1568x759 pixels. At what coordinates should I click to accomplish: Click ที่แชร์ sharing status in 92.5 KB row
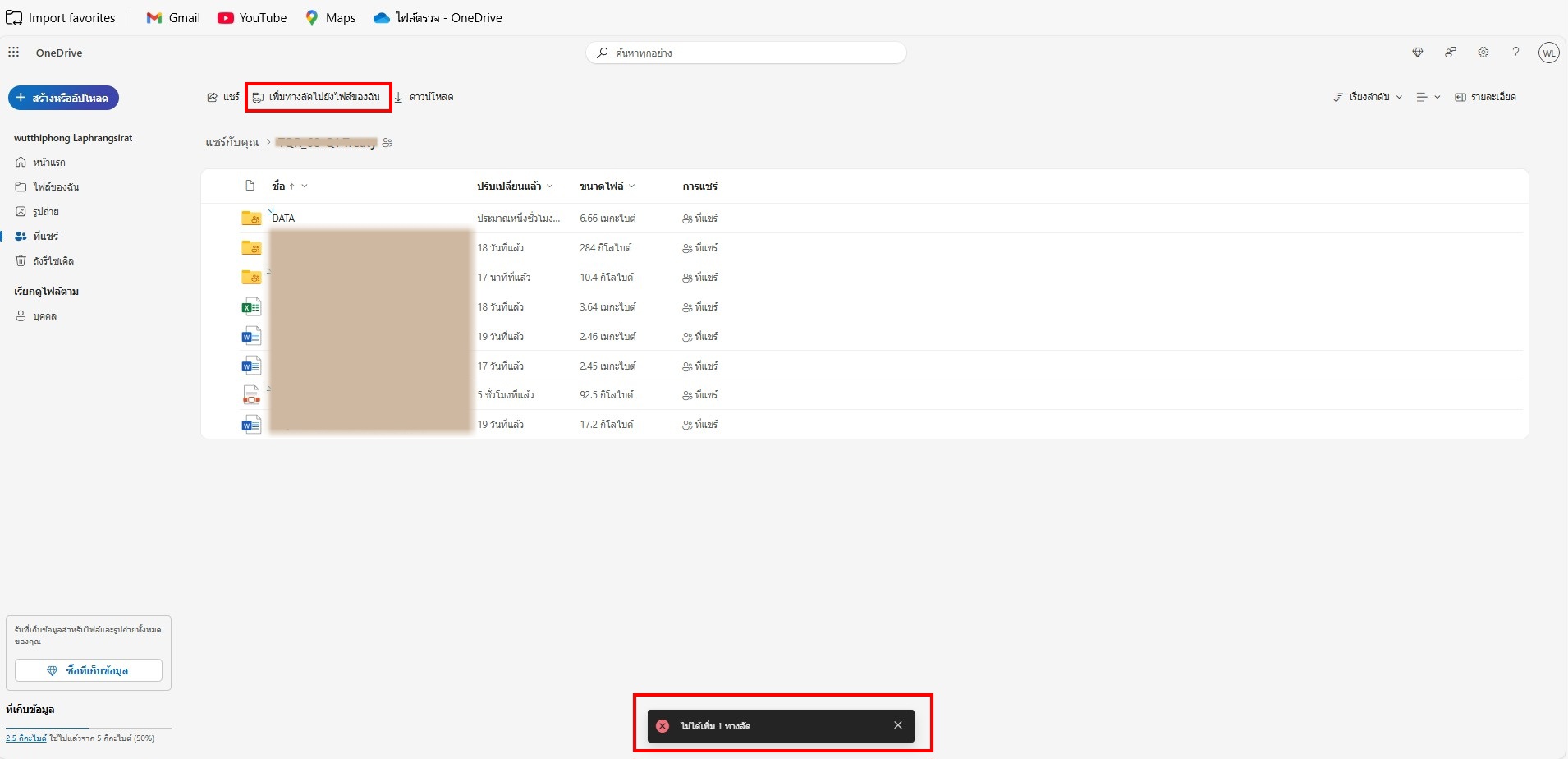699,395
